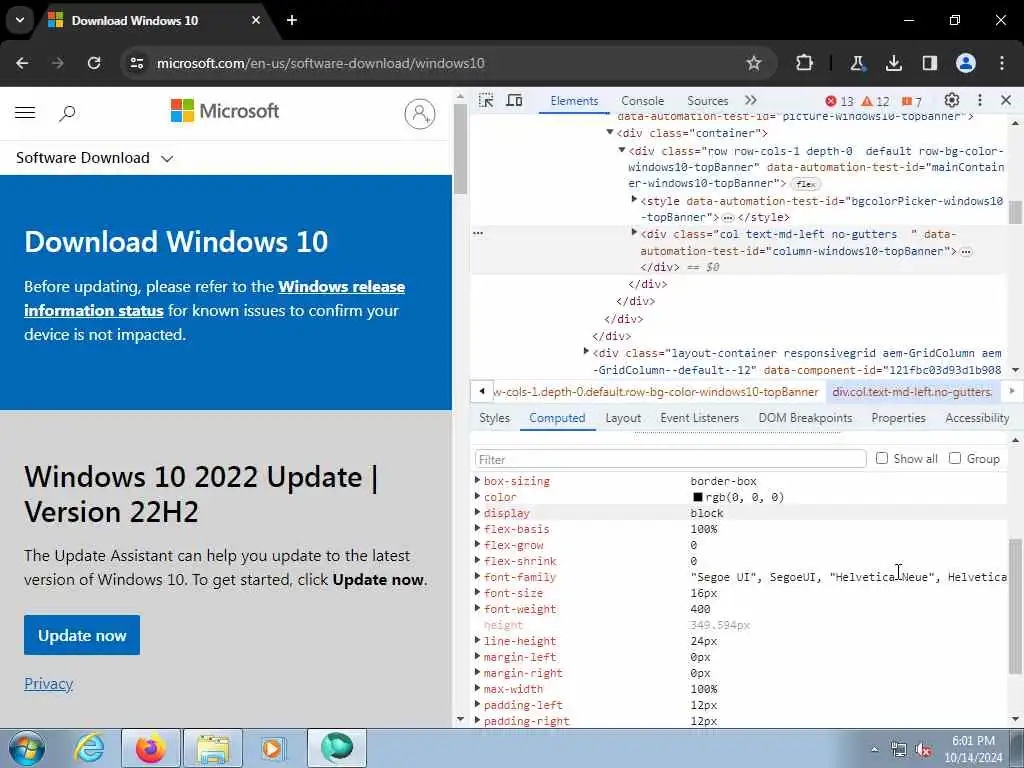Image resolution: width=1024 pixels, height=768 pixels.
Task: Close the Download Windows 10 tab
Action: pos(256,20)
